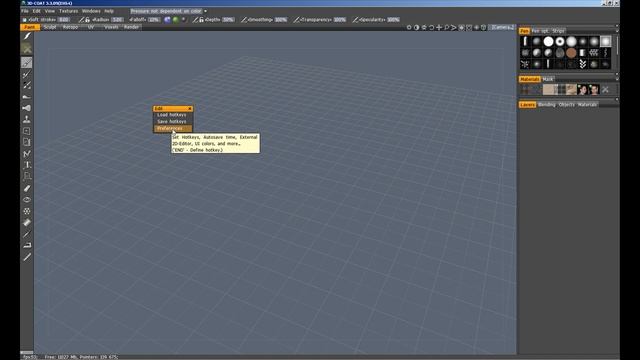Select the text T tool in left toolbar
Viewport: 640px width, 360px height.
(x=27, y=165)
